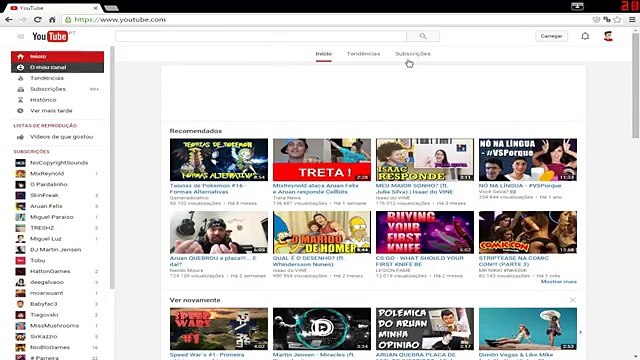Click the Isaac Responde video thumbnail

[425, 160]
